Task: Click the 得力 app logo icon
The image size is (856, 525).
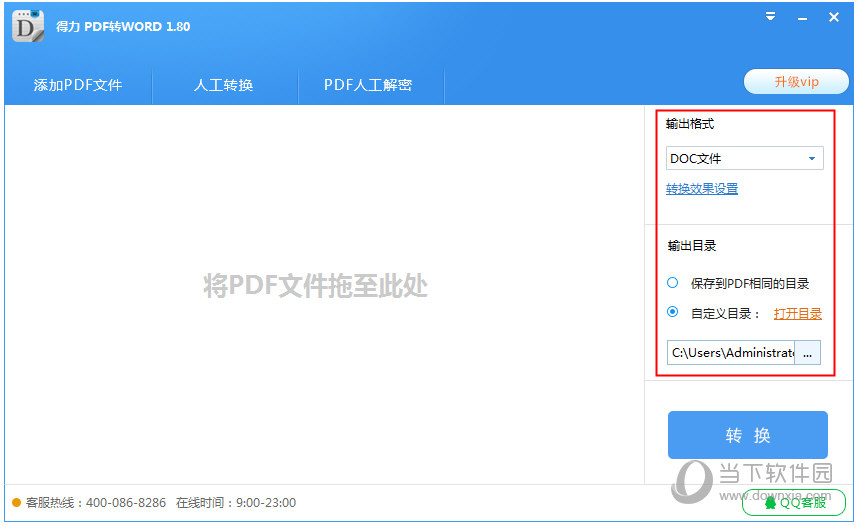Action: click(28, 26)
